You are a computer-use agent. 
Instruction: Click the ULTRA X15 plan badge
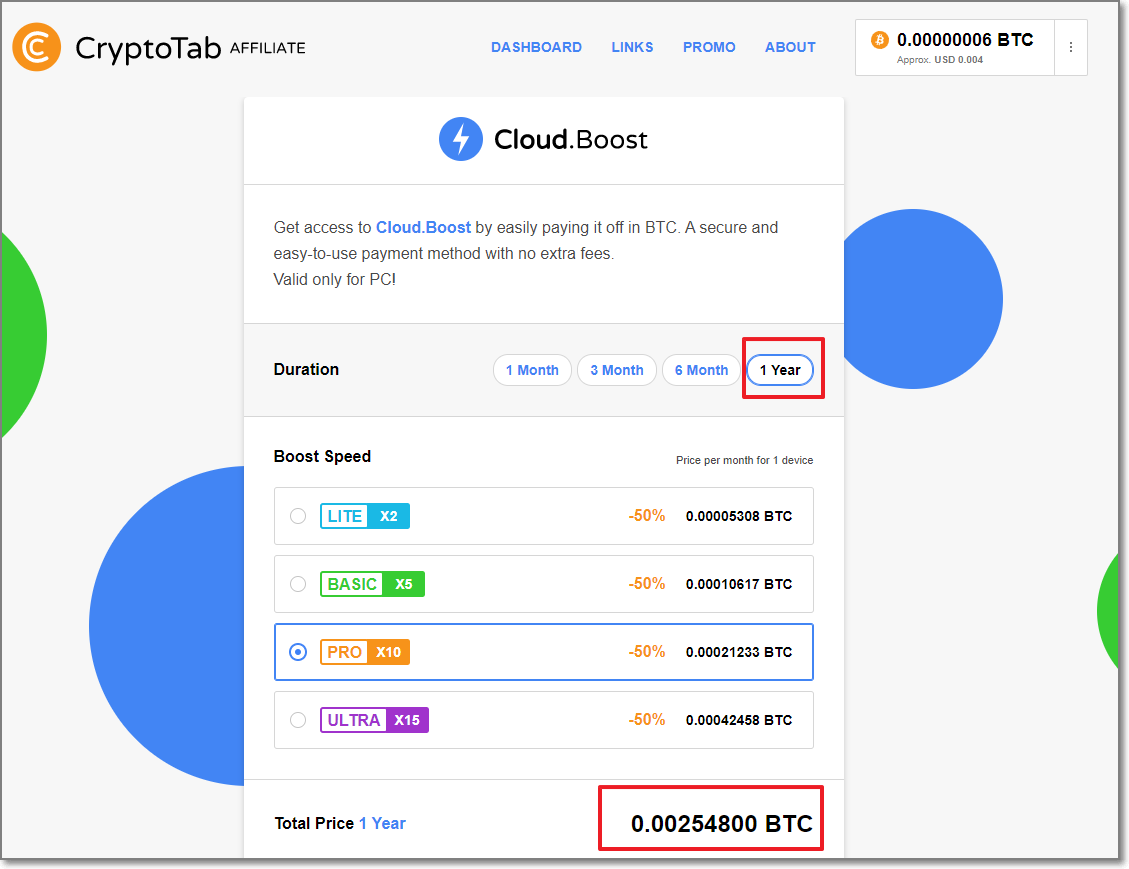(374, 720)
